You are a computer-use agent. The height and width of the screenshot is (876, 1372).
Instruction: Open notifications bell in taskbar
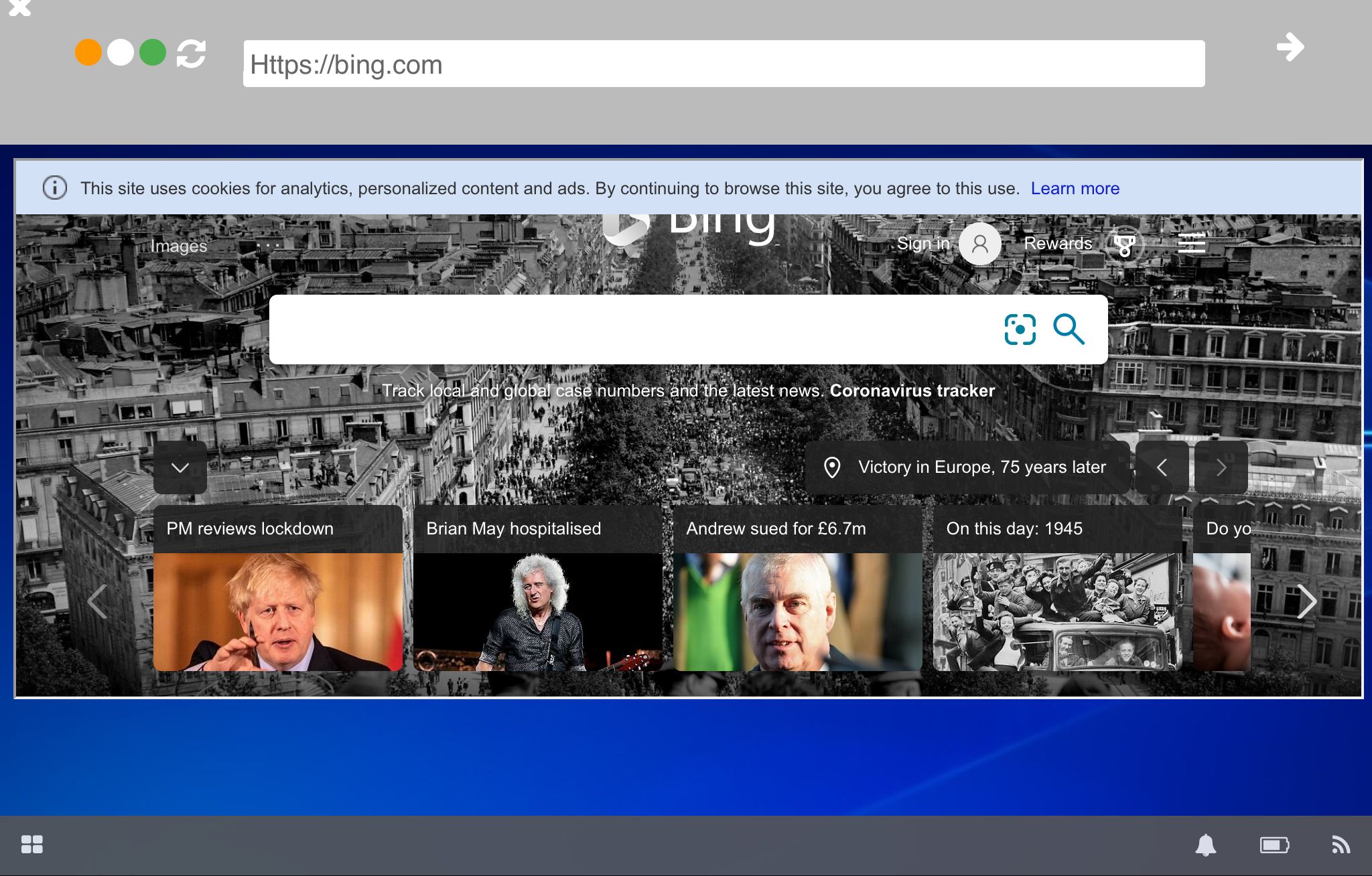(1206, 845)
